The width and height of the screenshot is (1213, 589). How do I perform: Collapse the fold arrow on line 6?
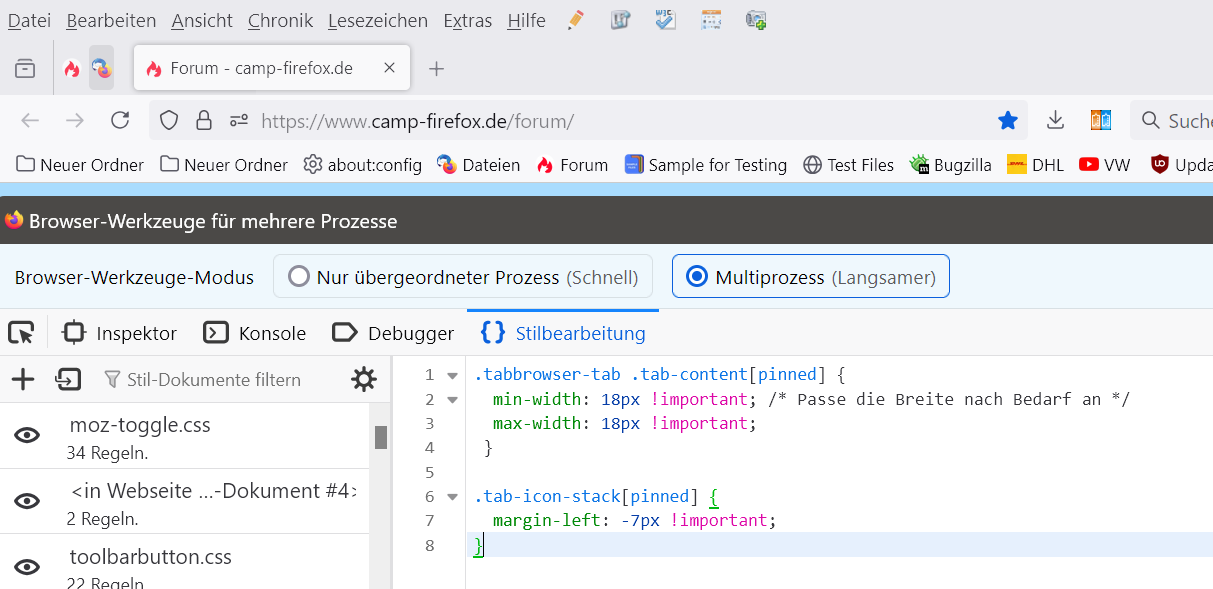pyautogui.click(x=452, y=497)
